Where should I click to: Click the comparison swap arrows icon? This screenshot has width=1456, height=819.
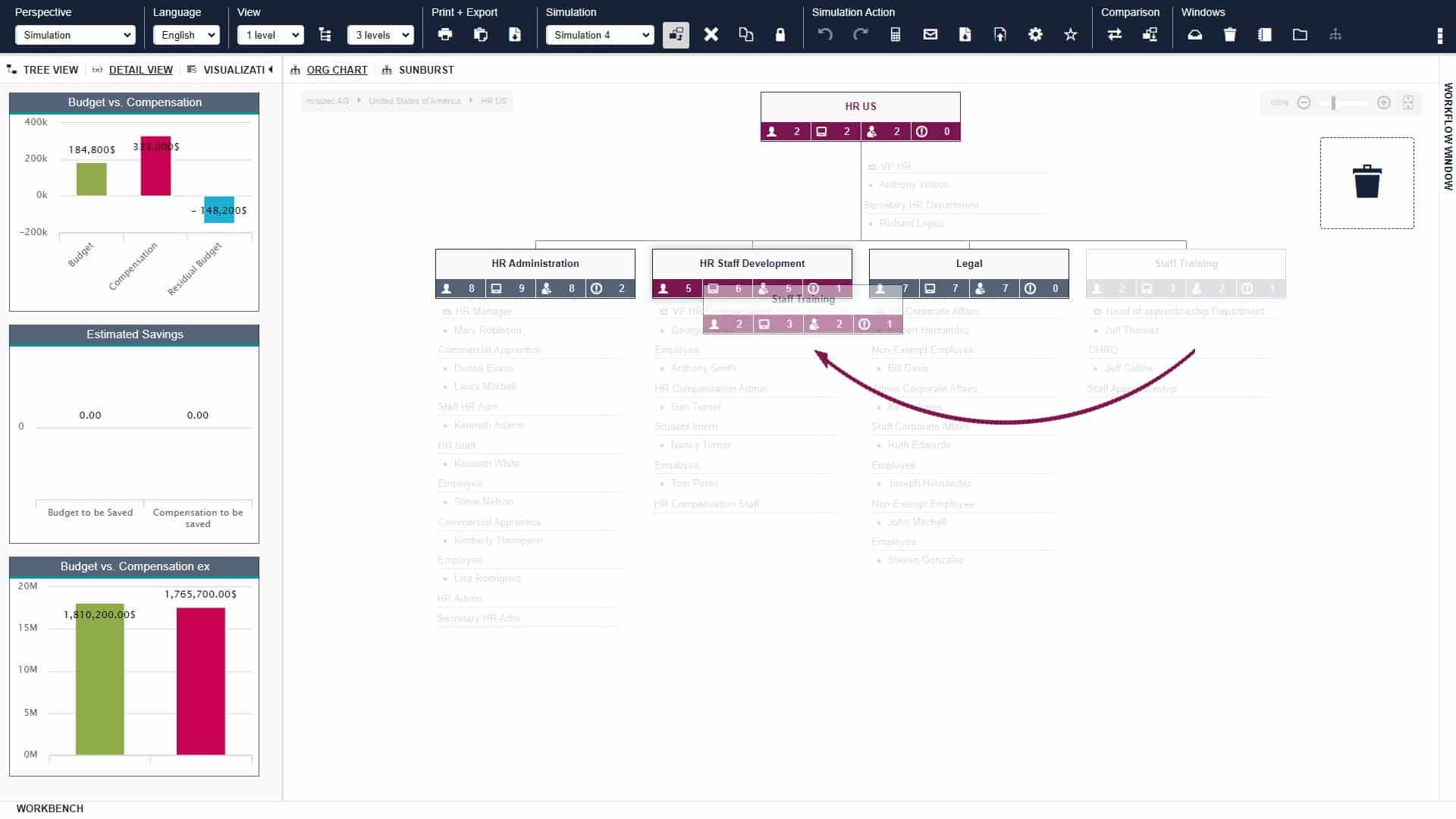[1114, 35]
